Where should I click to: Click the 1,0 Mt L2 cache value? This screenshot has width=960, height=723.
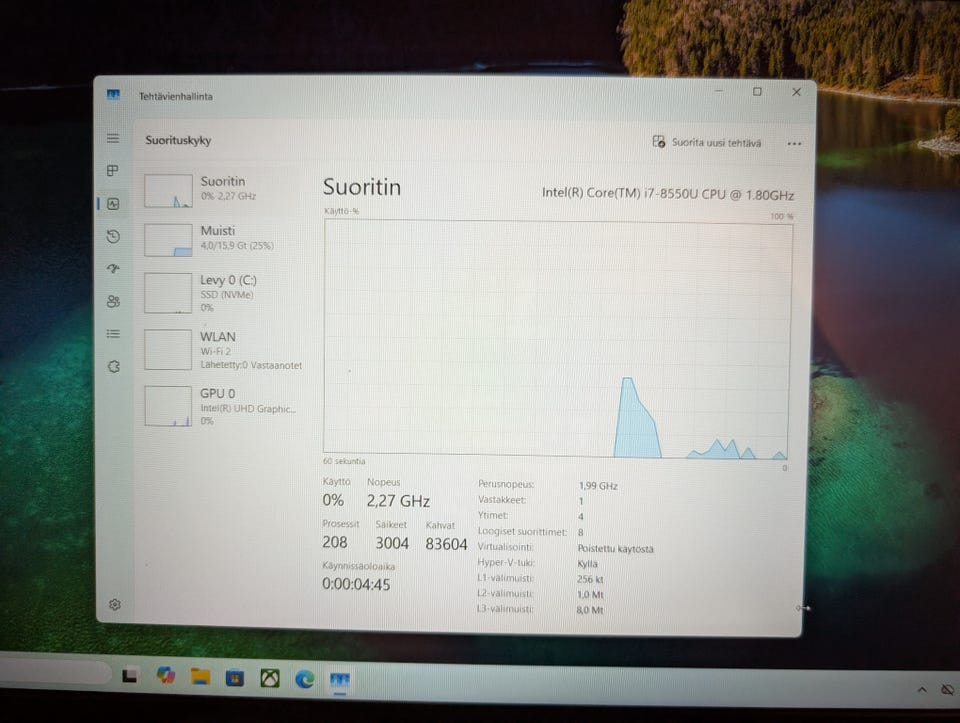[x=590, y=595]
